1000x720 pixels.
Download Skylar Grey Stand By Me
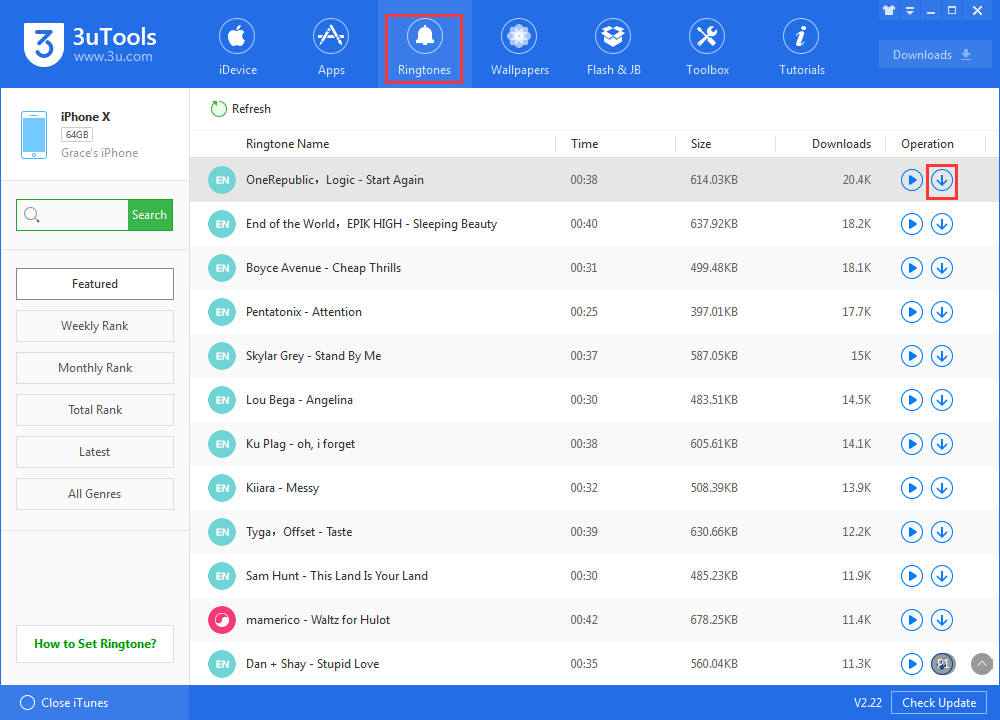point(942,356)
